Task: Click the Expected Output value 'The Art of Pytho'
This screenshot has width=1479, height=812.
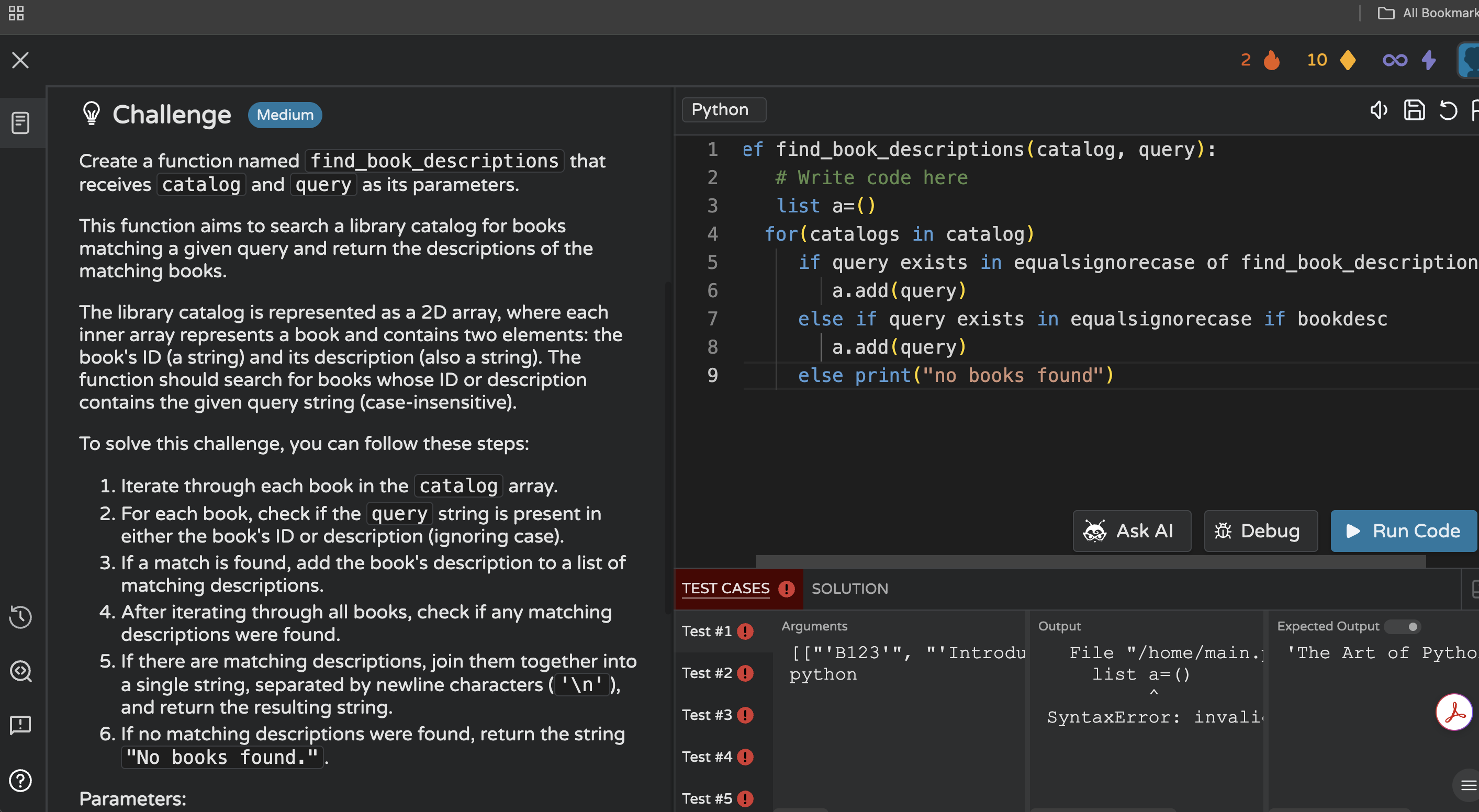Action: 1383,653
